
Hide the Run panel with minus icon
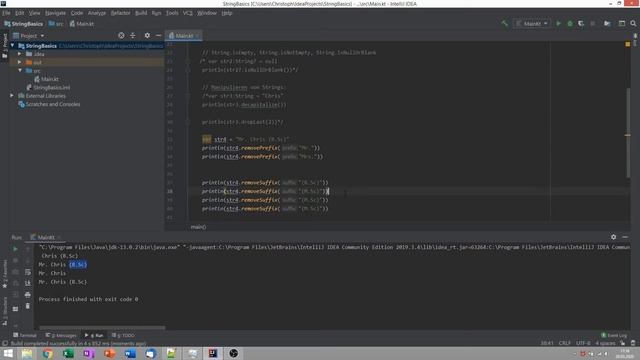pos(625,237)
